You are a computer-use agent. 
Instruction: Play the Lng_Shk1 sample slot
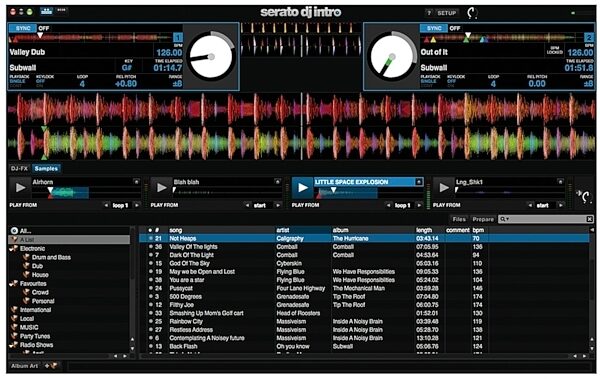(x=444, y=188)
